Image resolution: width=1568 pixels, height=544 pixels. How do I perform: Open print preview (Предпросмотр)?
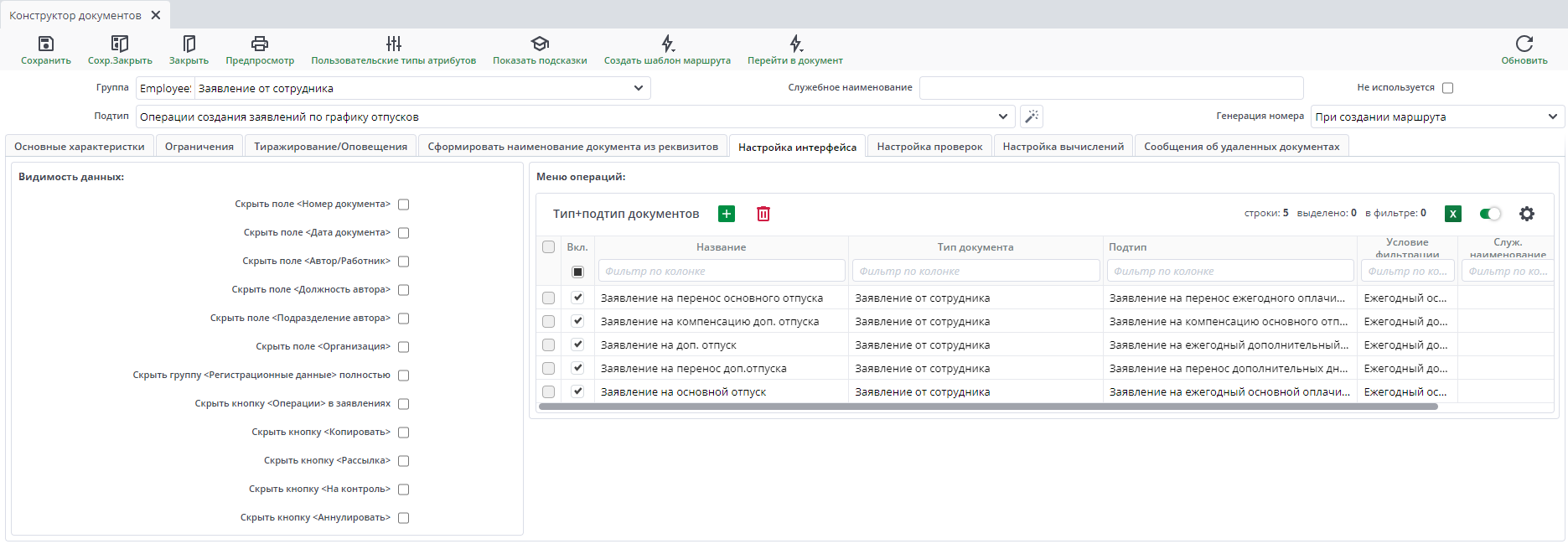coord(260,44)
